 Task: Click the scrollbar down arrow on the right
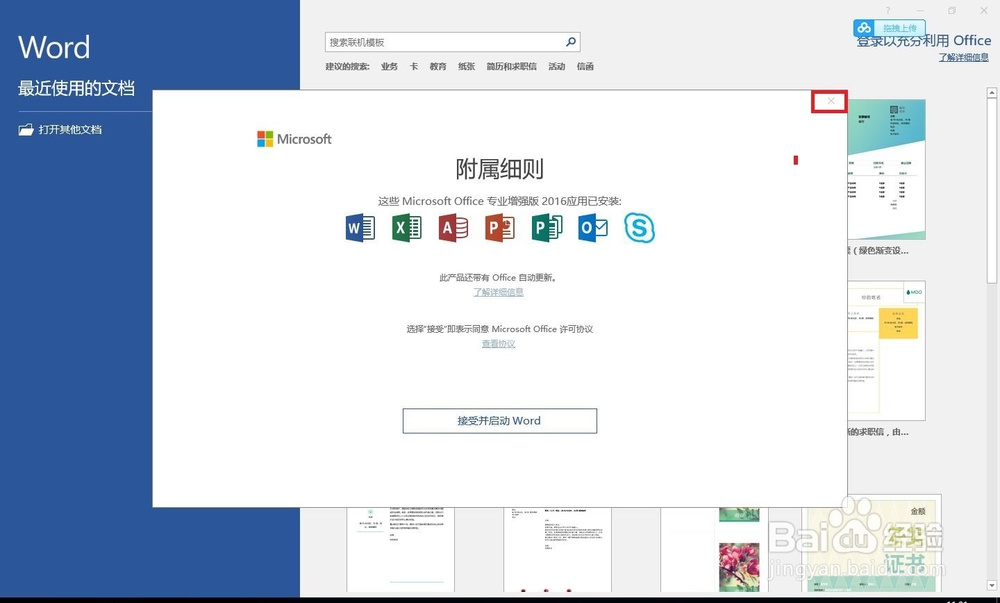[x=992, y=585]
